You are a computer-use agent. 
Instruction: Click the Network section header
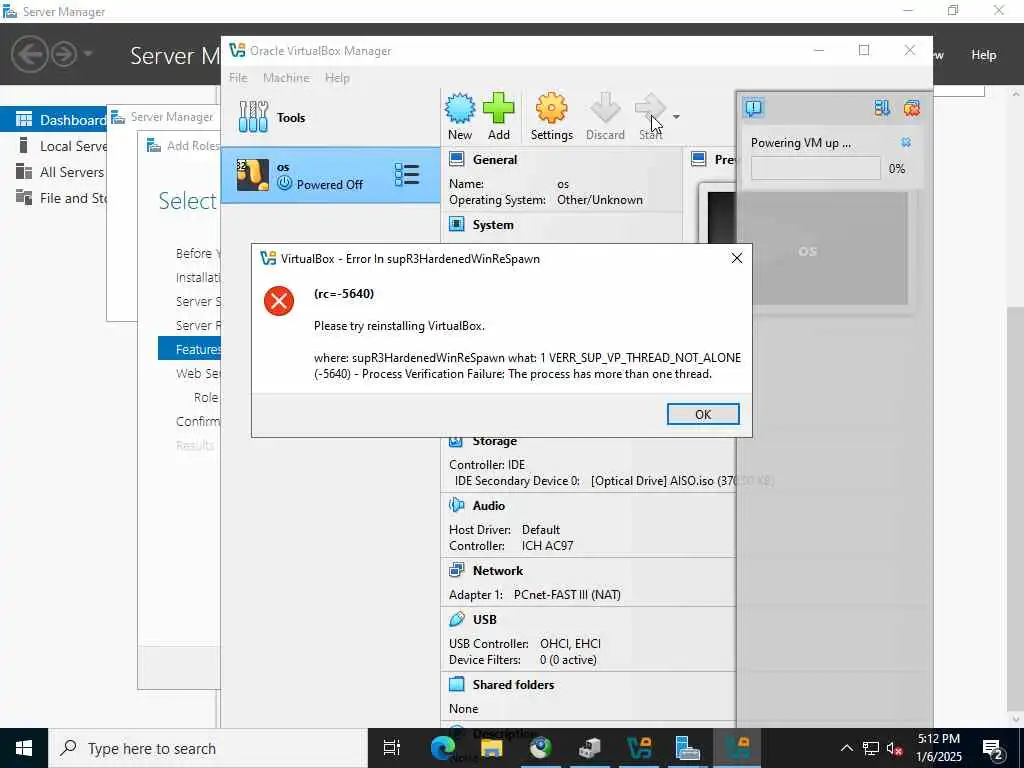click(498, 570)
